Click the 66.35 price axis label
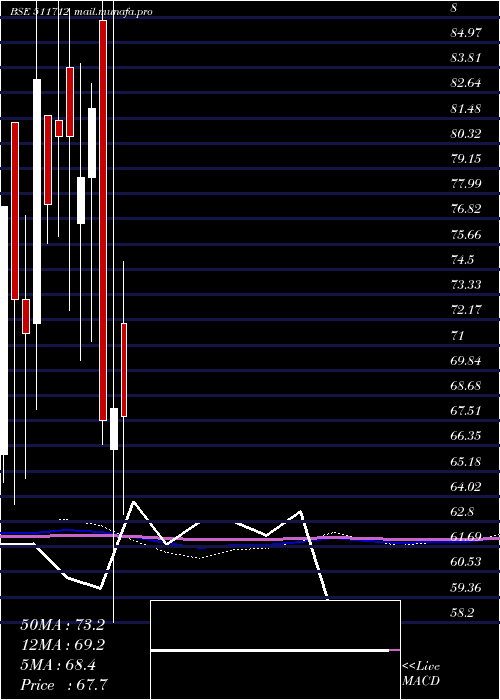500x700 pixels. (x=466, y=435)
